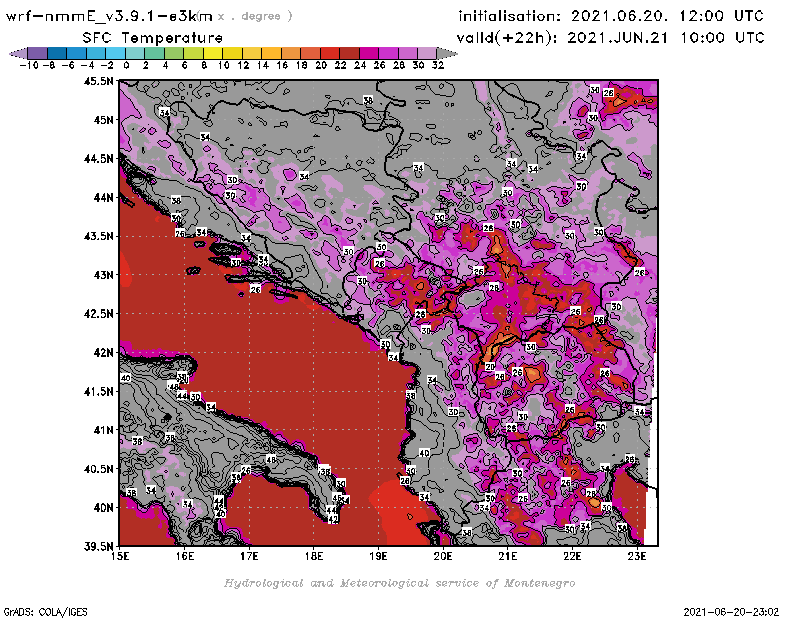
Task: Click the '-10' legend scale value
Action: click(29, 65)
